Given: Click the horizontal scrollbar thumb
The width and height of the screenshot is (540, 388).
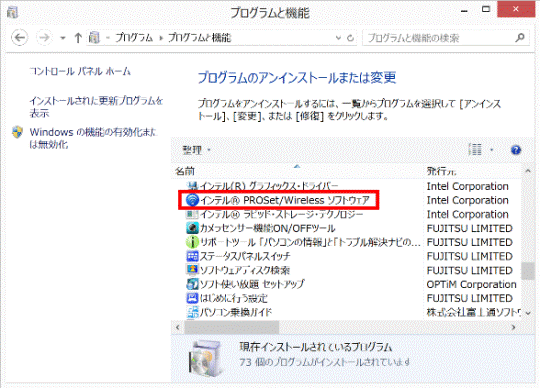Looking at the screenshot, I should pos(232,327).
